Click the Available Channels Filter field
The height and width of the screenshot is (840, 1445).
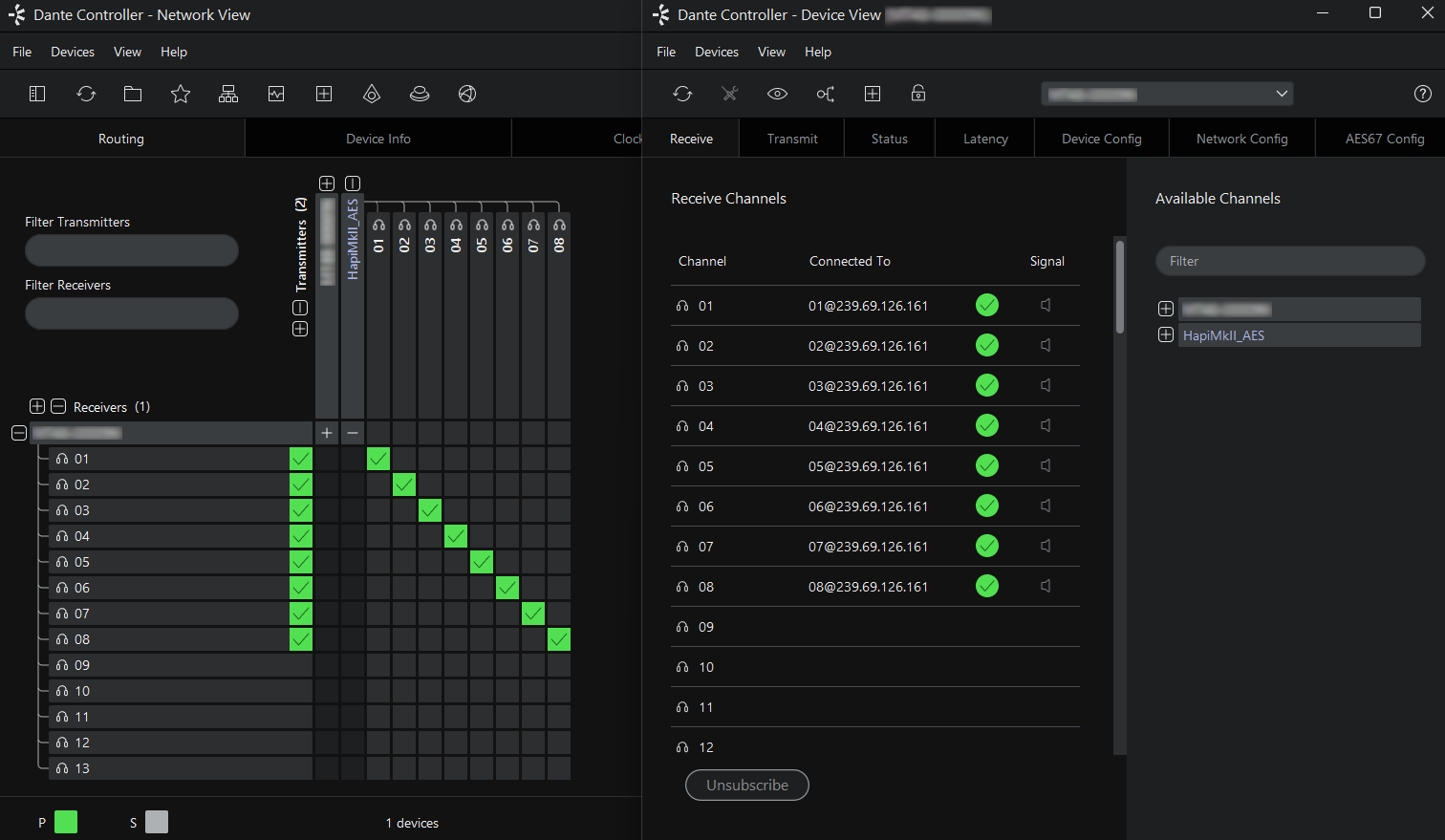point(1290,261)
